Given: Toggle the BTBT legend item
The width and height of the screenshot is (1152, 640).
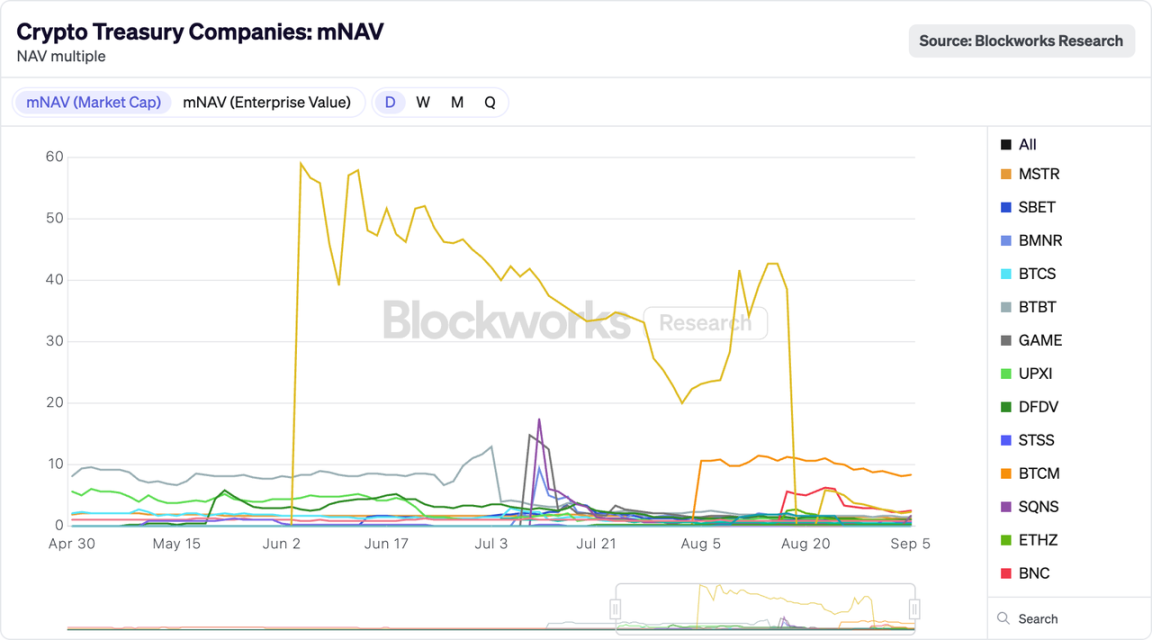Looking at the screenshot, I should point(1037,307).
